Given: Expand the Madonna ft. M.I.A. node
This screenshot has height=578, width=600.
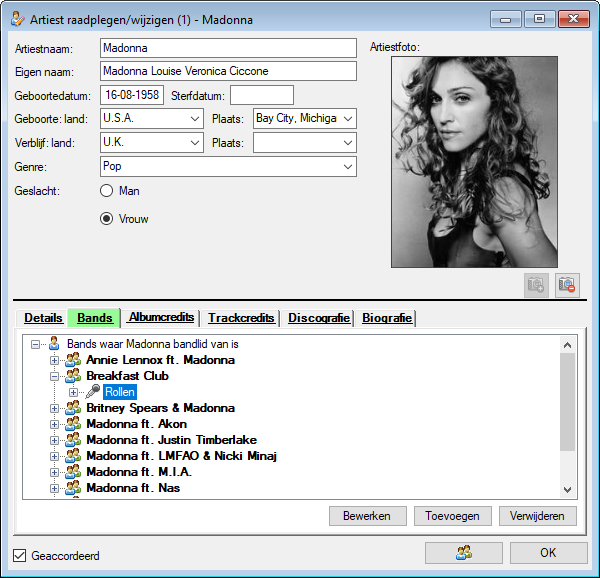Looking at the screenshot, I should point(54,472).
